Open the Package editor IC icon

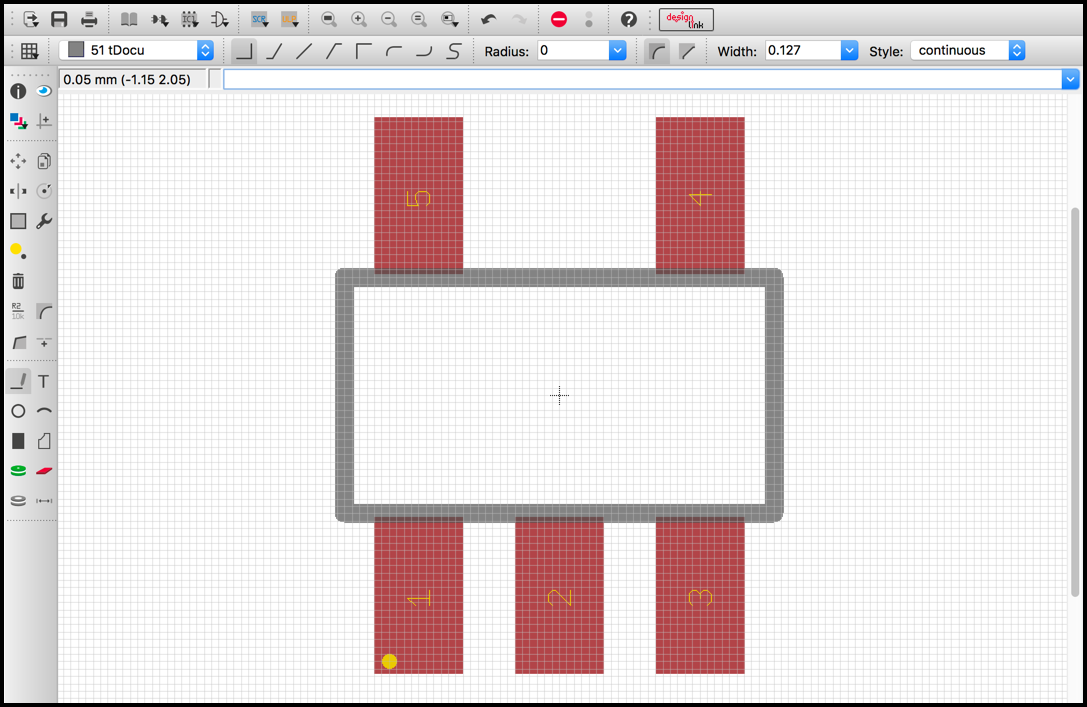pyautogui.click(x=190, y=19)
